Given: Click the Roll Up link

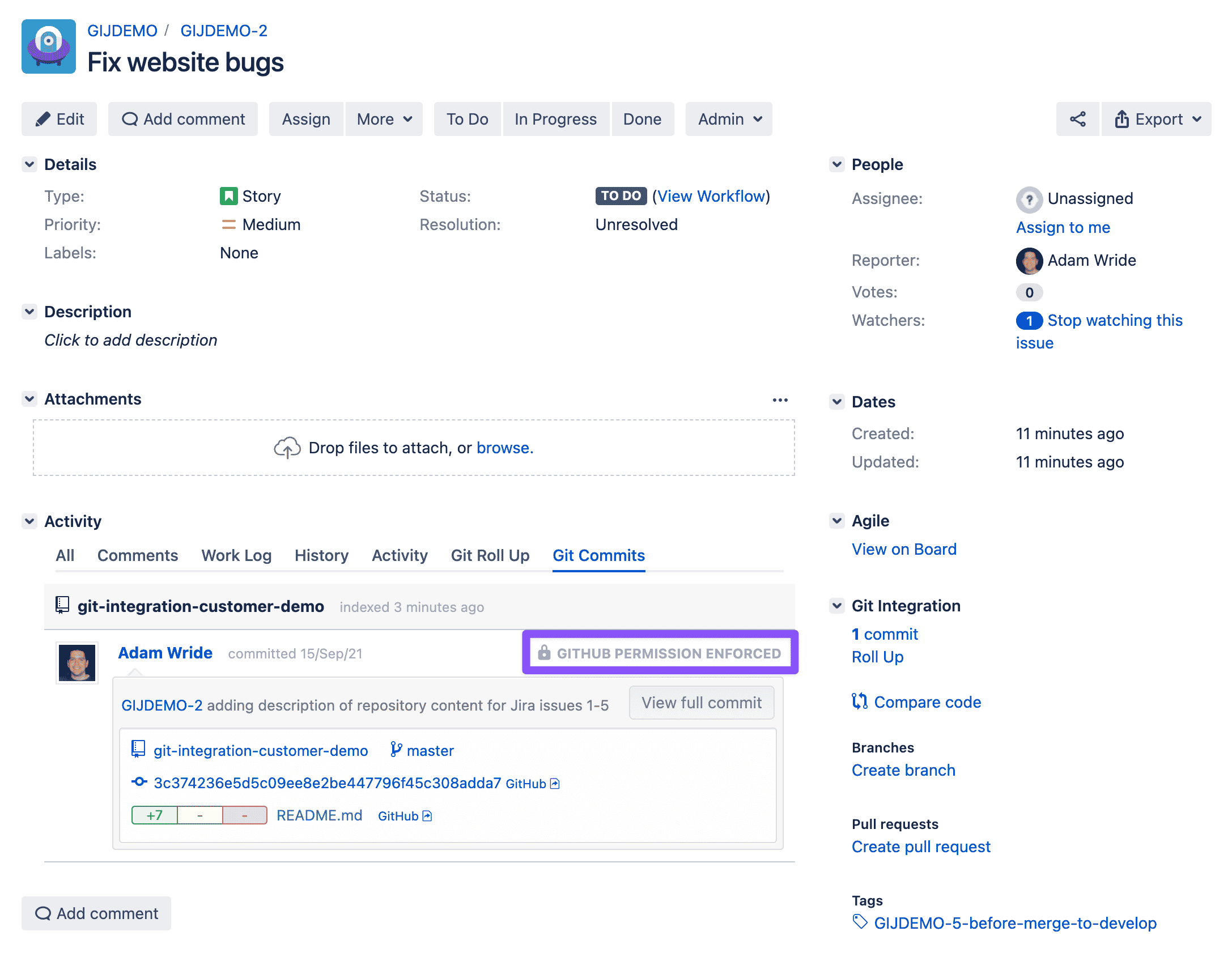Looking at the screenshot, I should [x=877, y=657].
